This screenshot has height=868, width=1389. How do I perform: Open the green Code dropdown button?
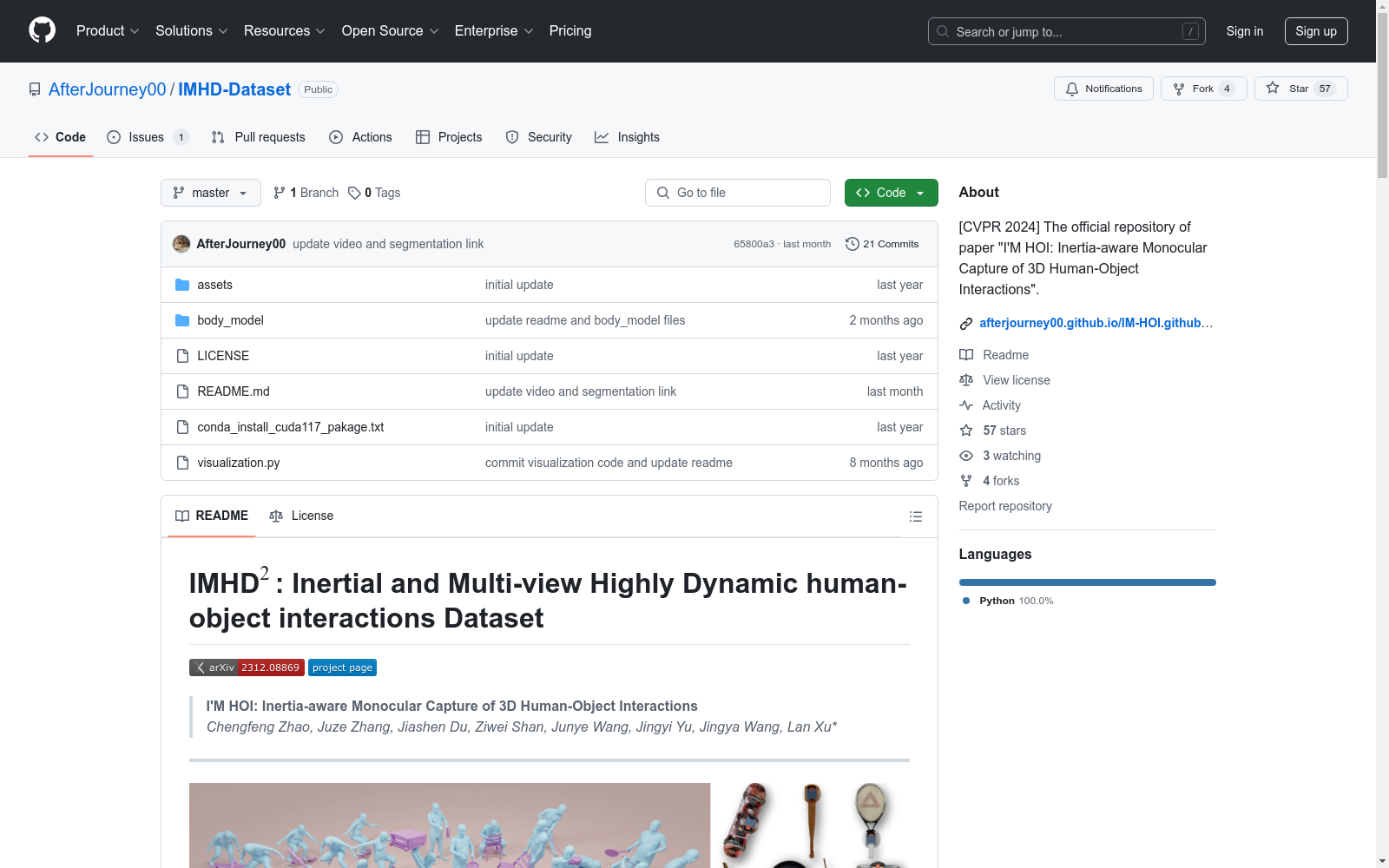[x=891, y=193]
